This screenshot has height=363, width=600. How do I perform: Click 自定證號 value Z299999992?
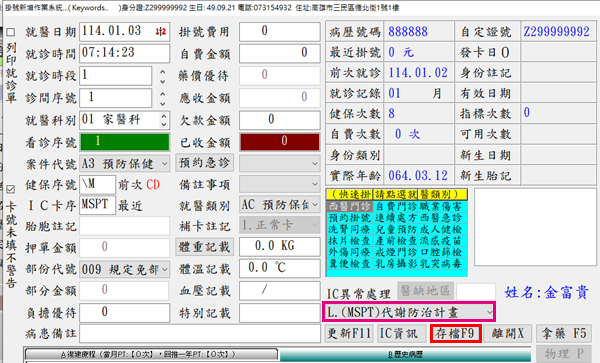tap(556, 31)
